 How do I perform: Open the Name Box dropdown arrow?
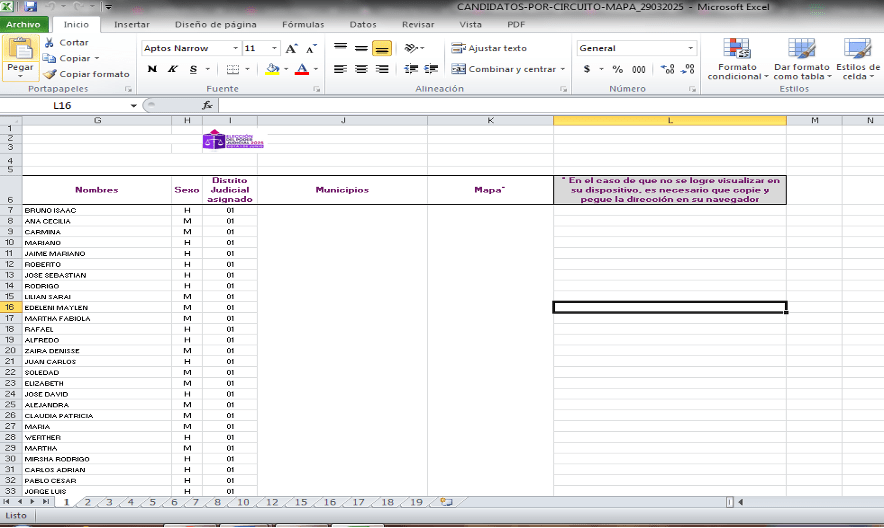point(134,105)
